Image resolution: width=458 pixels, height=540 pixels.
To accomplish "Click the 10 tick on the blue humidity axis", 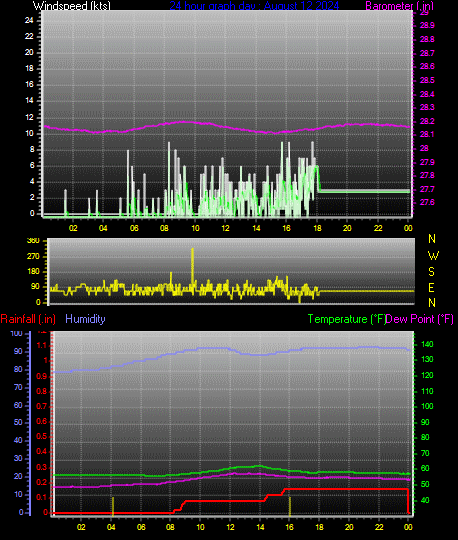I will (18, 495).
